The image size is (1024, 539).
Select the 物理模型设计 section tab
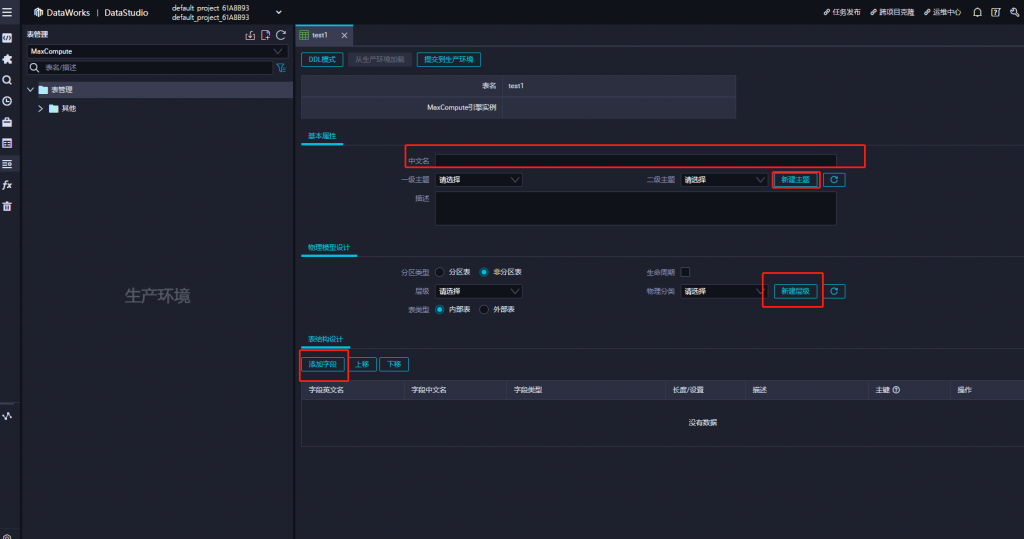(329, 248)
